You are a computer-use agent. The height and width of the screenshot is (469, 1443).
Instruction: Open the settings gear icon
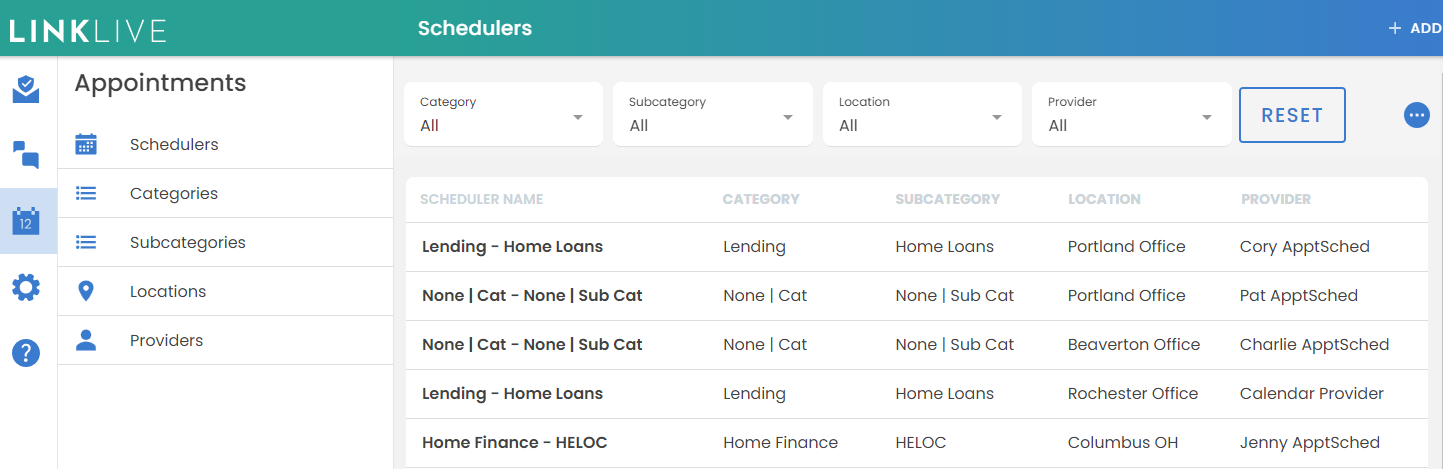point(26,288)
